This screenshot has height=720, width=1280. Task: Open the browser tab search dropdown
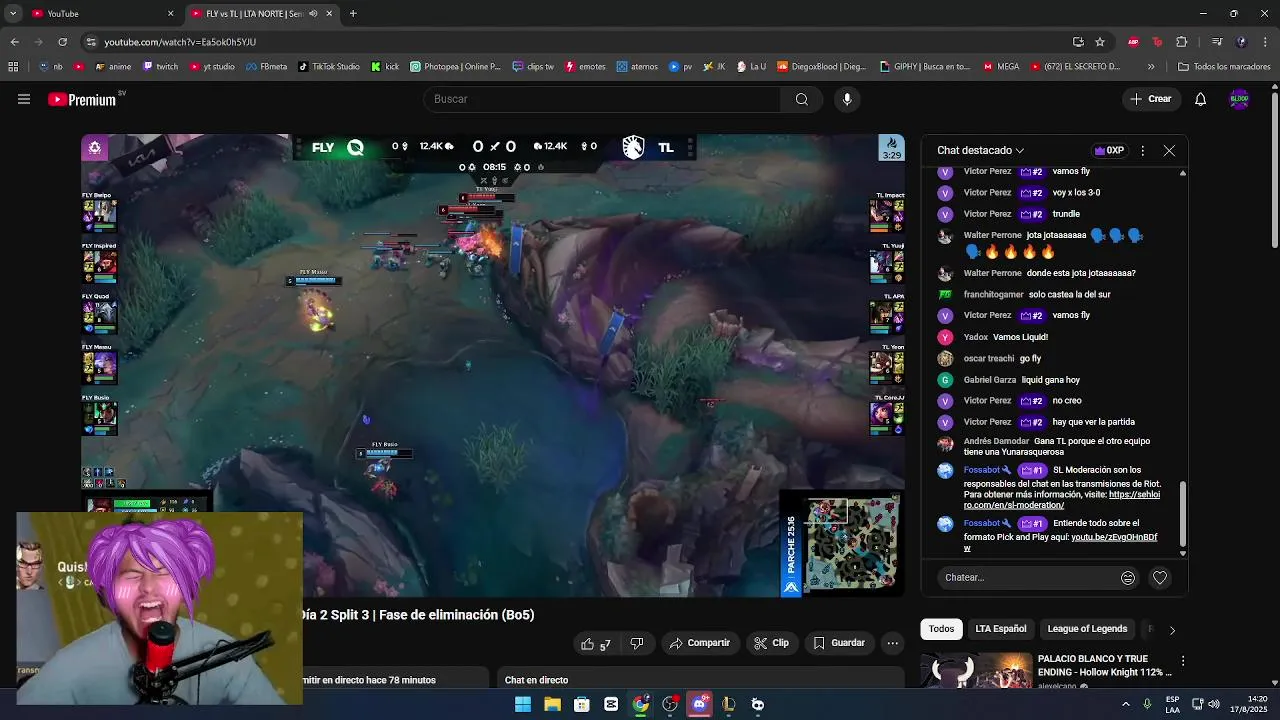point(13,14)
